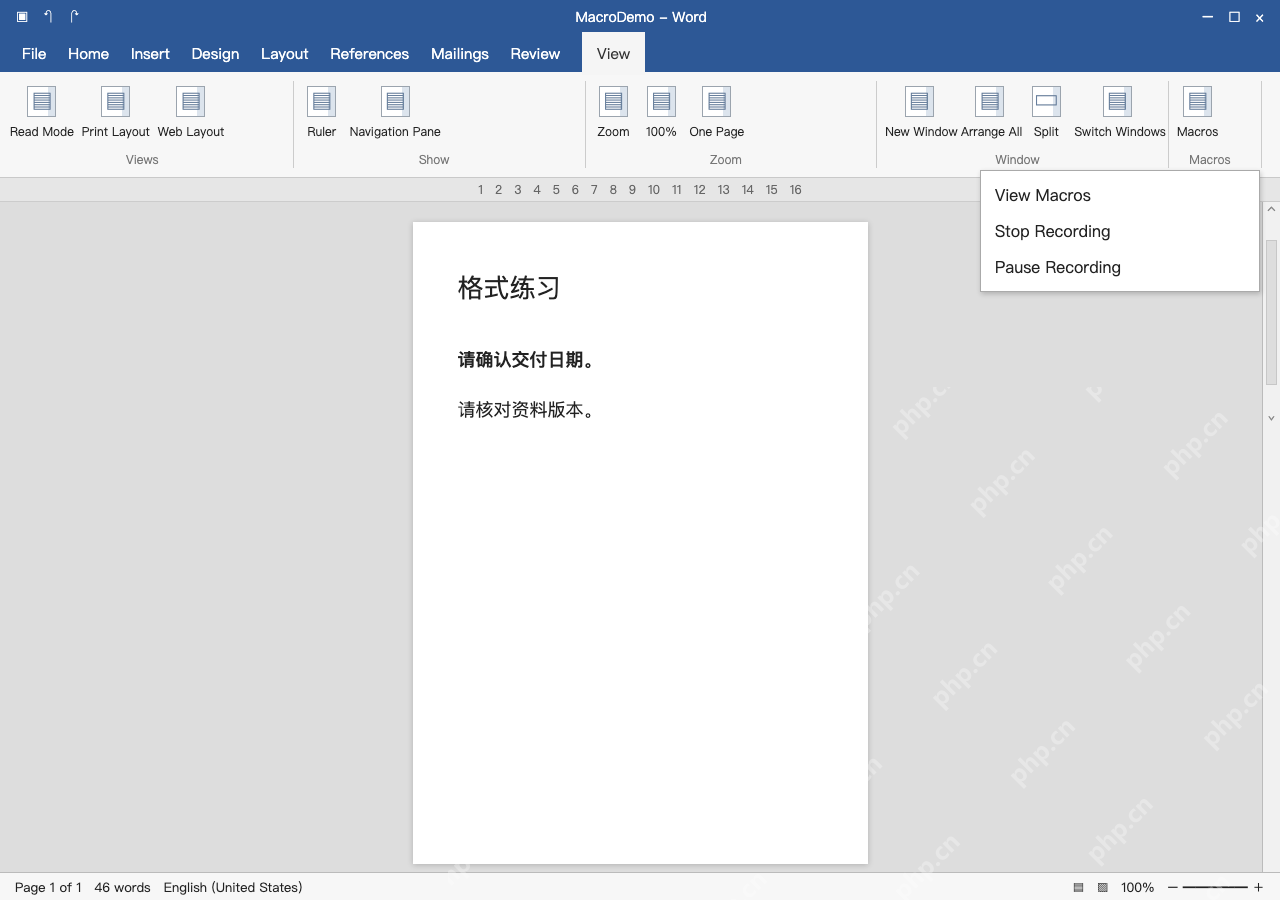Click the 46 words count
This screenshot has width=1280, height=900.
(x=122, y=887)
